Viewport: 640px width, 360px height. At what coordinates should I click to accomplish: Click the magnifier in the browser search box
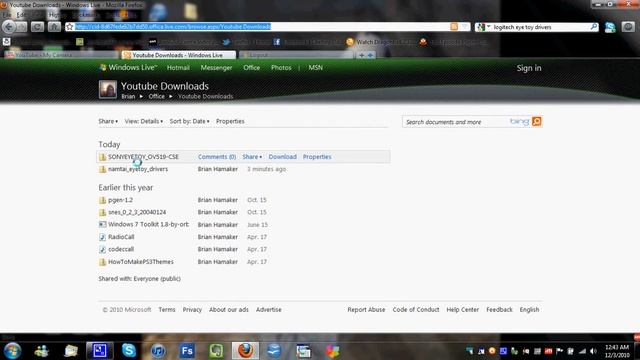(x=594, y=27)
